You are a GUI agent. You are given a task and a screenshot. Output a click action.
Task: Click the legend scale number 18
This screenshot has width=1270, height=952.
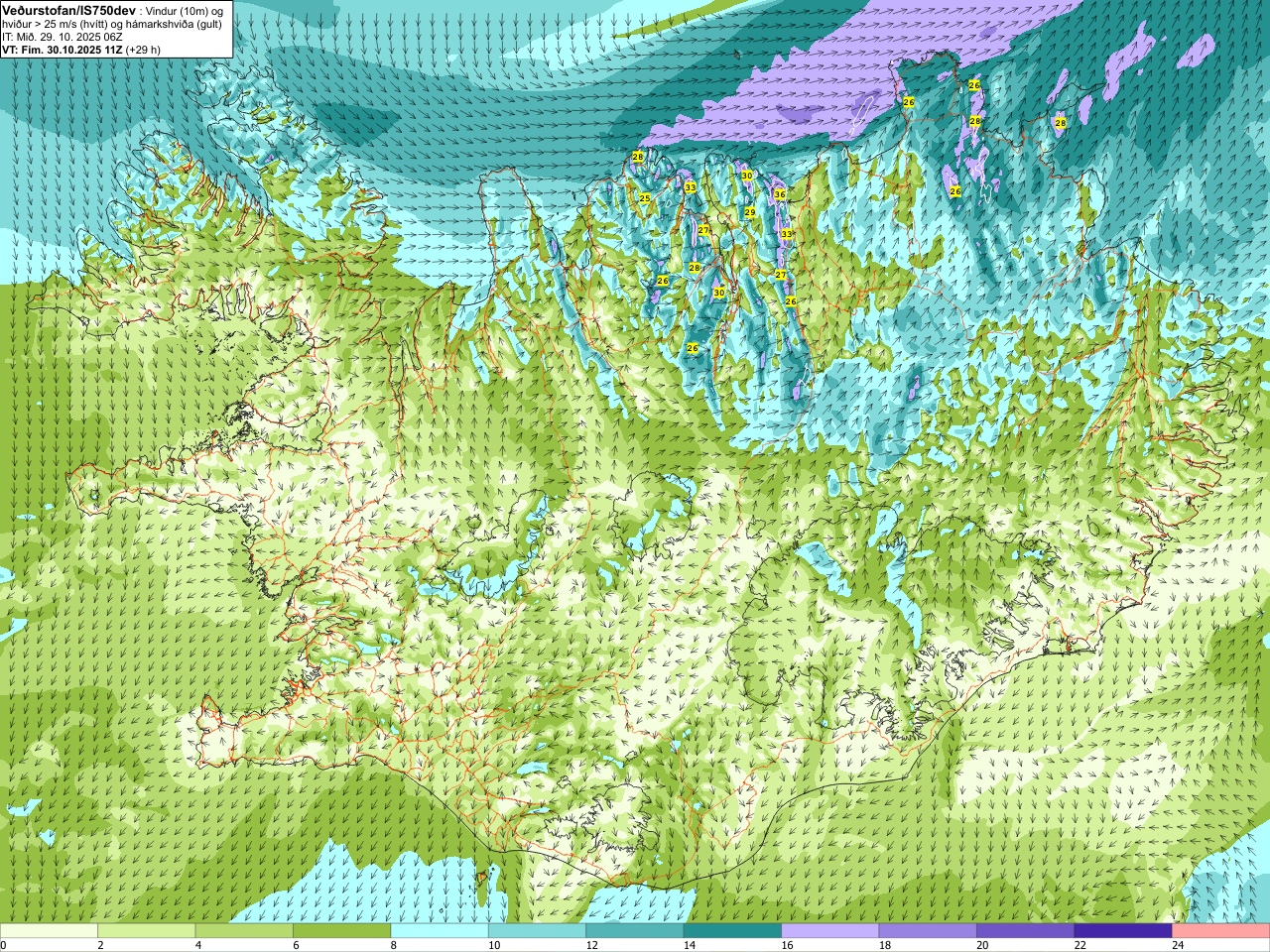pyautogui.click(x=884, y=945)
